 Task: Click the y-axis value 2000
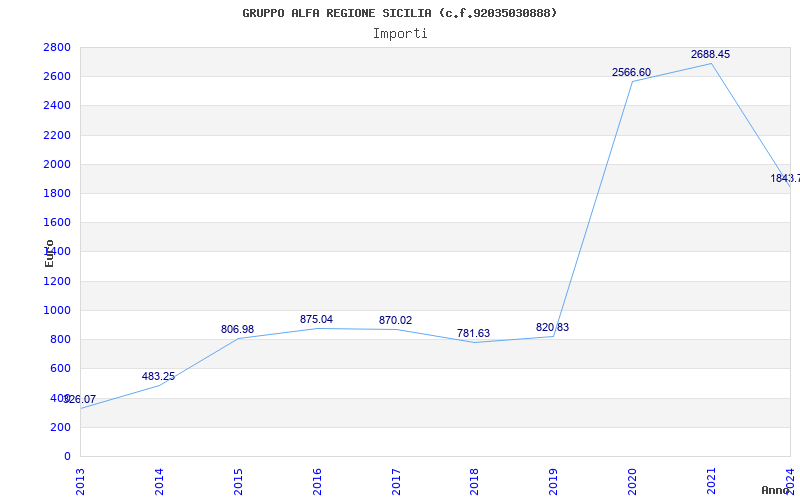(57, 164)
